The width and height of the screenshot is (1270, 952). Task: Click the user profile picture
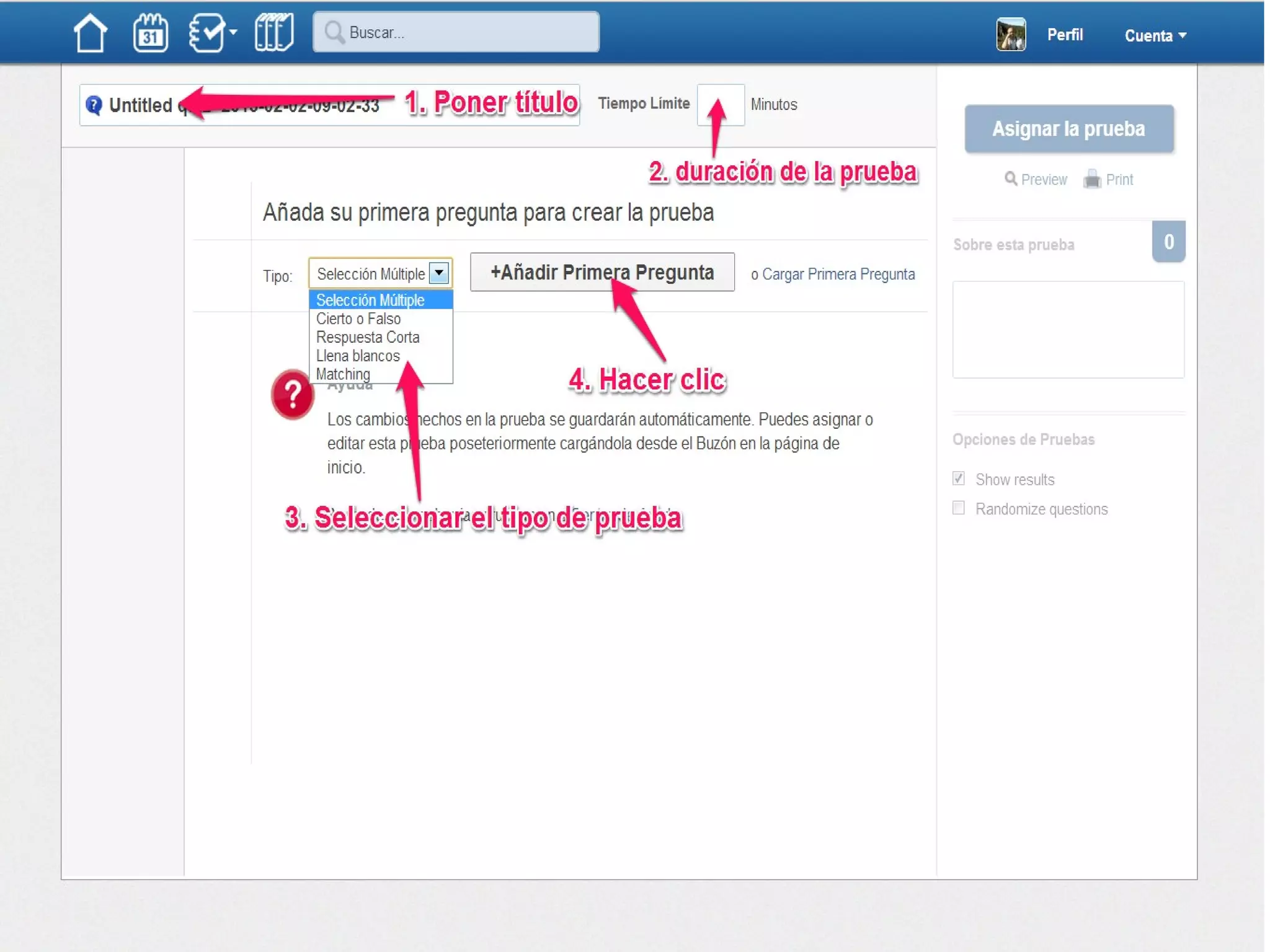click(x=1011, y=35)
